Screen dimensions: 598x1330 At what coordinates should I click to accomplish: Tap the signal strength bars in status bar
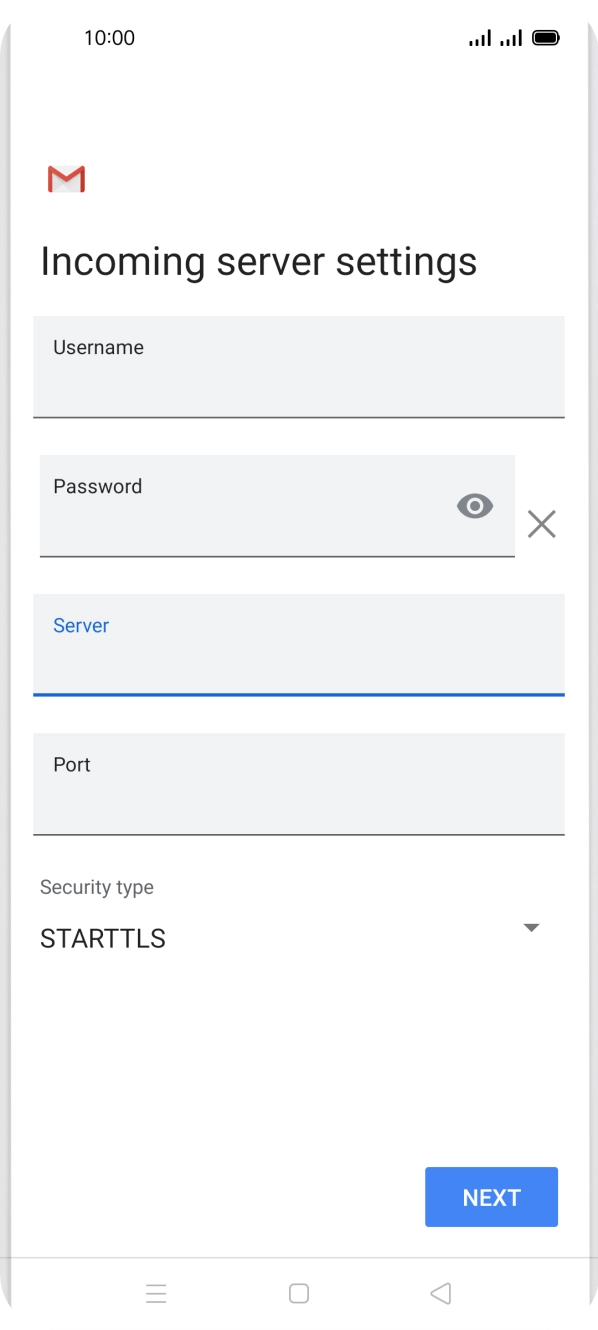[x=479, y=37]
